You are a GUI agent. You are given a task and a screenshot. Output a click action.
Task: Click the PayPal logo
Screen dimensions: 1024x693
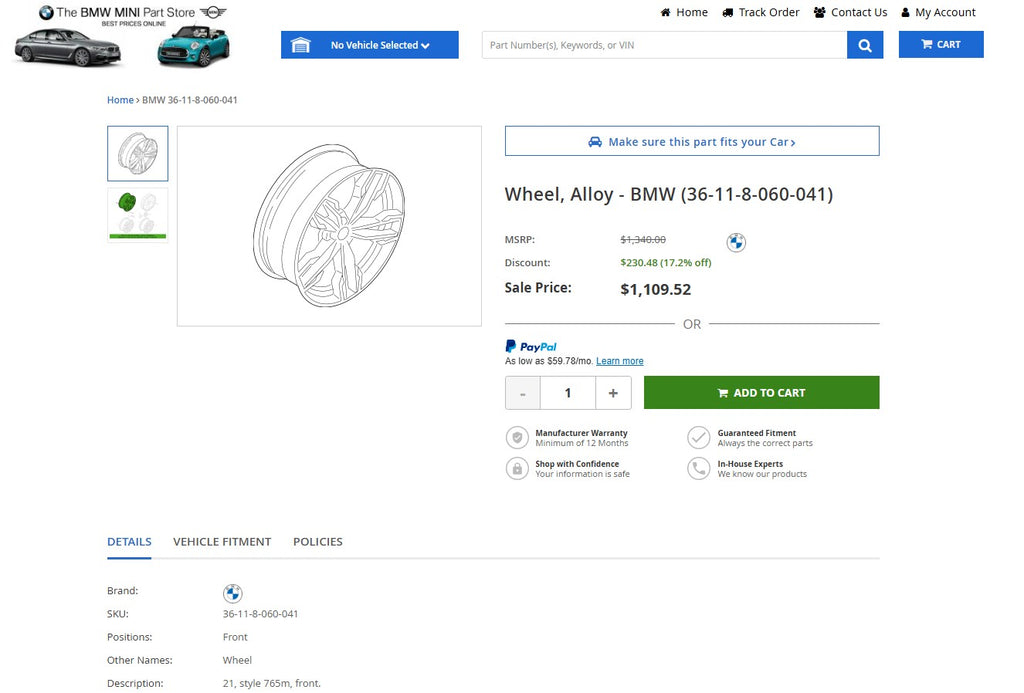tap(531, 347)
